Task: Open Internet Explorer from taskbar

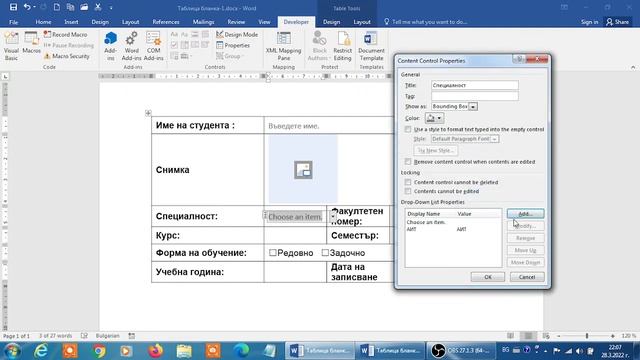Action: pyautogui.click(x=41, y=351)
